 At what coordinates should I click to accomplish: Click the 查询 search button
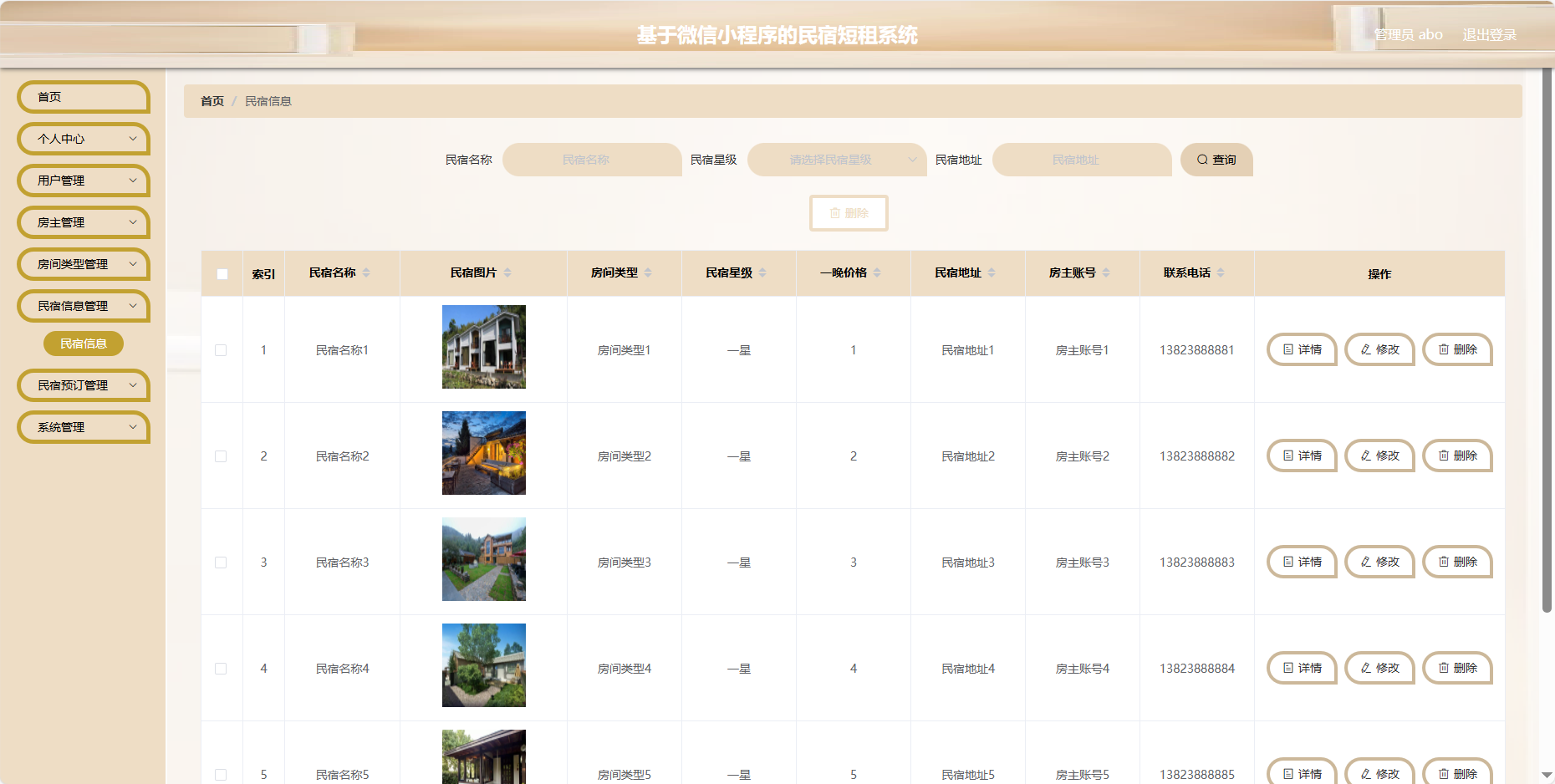click(1216, 160)
